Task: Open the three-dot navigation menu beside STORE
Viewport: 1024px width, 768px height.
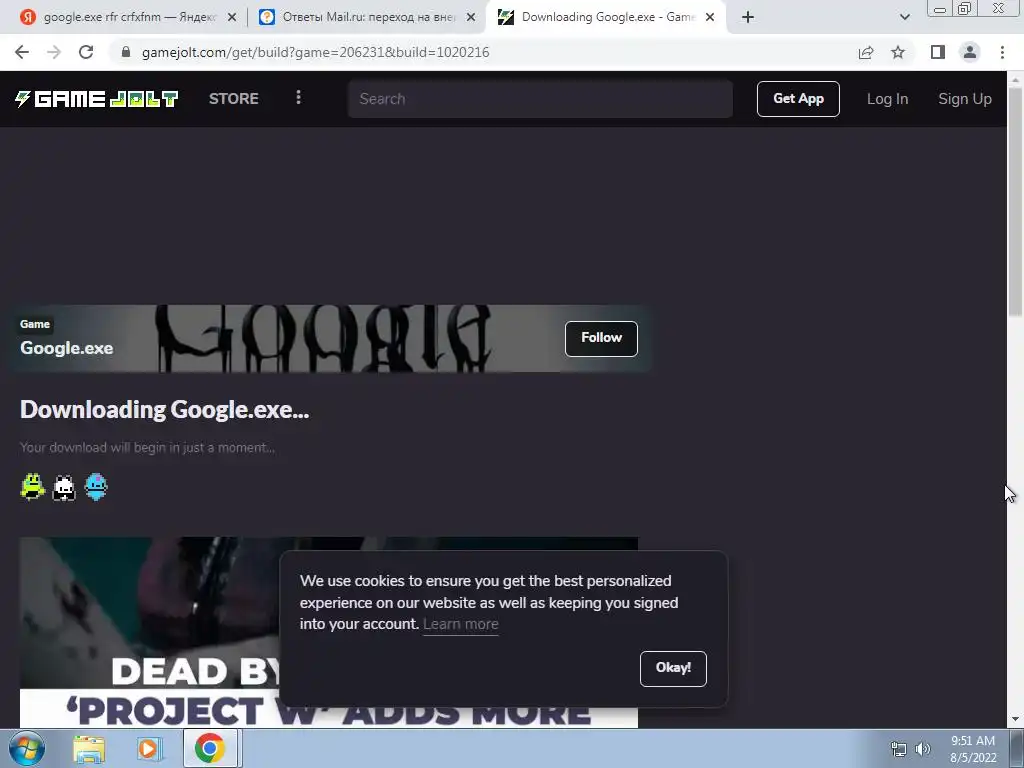Action: [298, 98]
